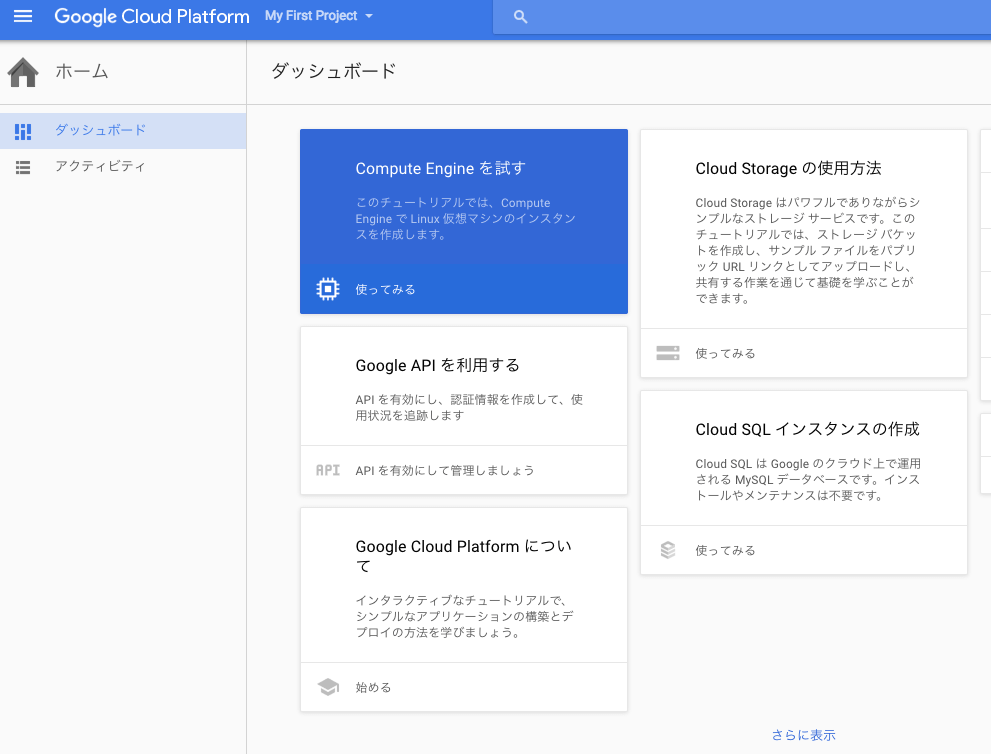Select アクティビティ in the sidebar
This screenshot has width=991, height=754.
pos(100,167)
